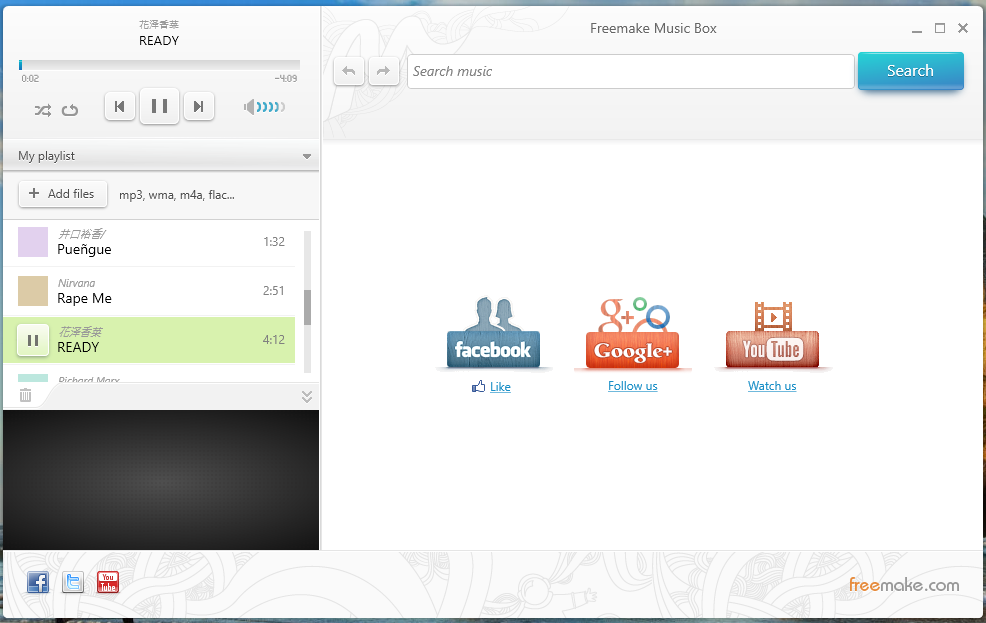Minimize the Freemake Music Box window
The width and height of the screenshot is (986, 623).
(x=917, y=29)
